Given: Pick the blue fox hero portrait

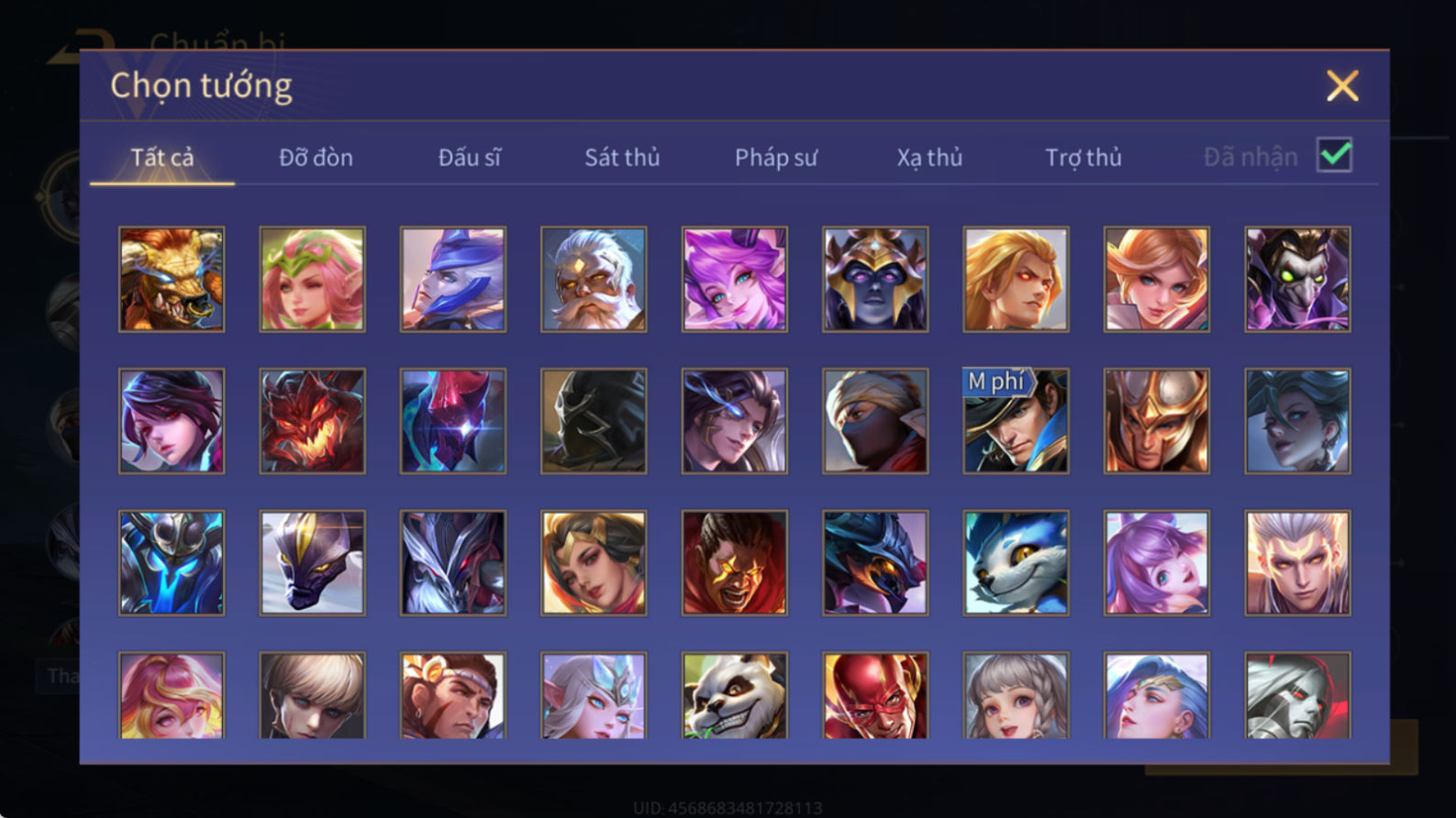Looking at the screenshot, I should (x=1016, y=563).
